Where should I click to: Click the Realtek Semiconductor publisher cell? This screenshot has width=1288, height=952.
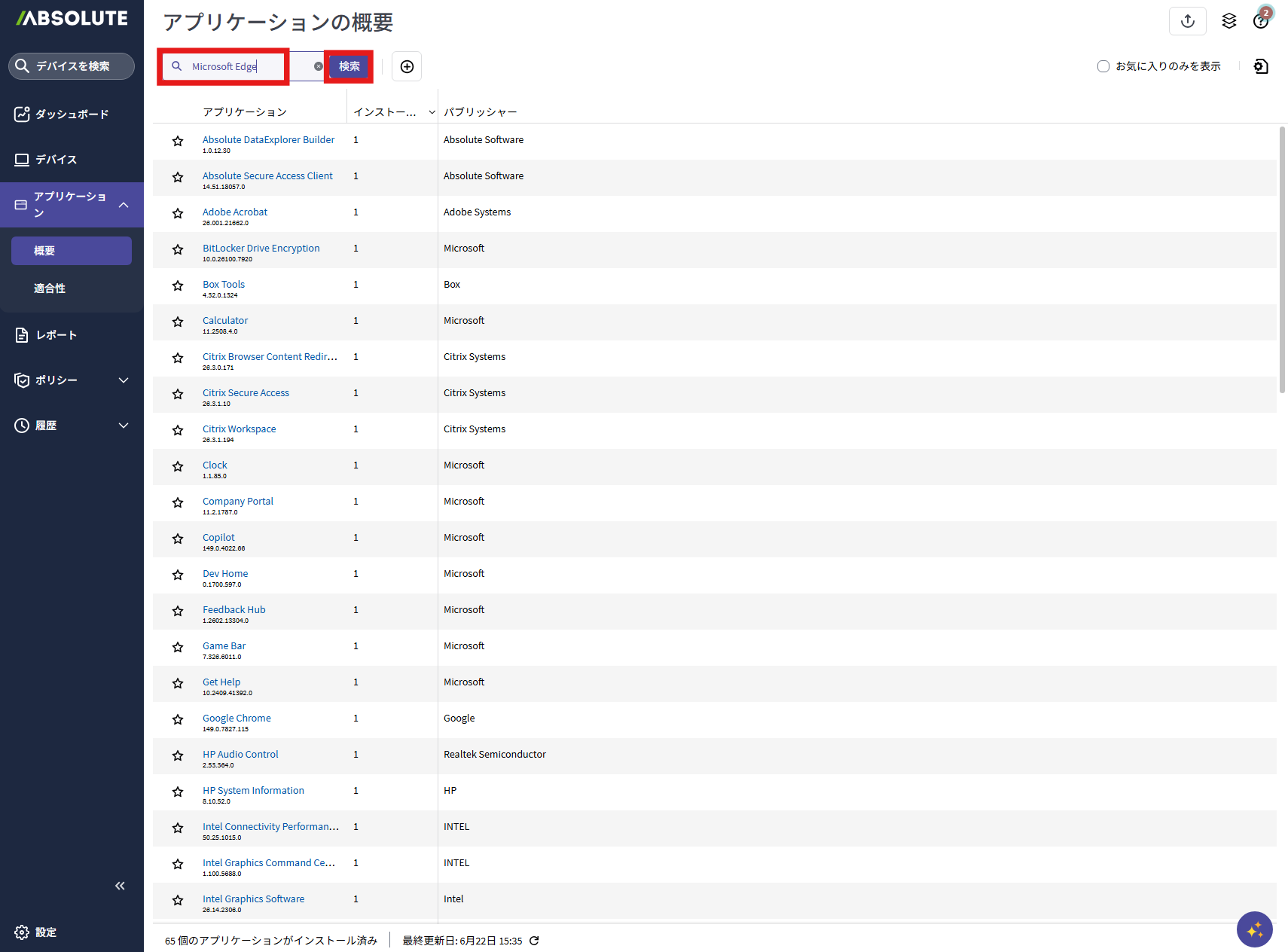click(x=495, y=755)
